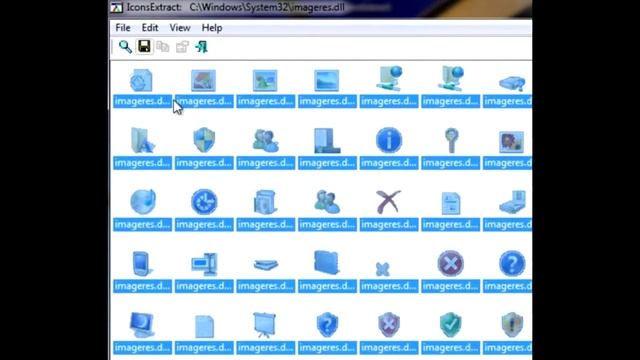
Task: Select the blue shield with question mark
Action: [327, 325]
